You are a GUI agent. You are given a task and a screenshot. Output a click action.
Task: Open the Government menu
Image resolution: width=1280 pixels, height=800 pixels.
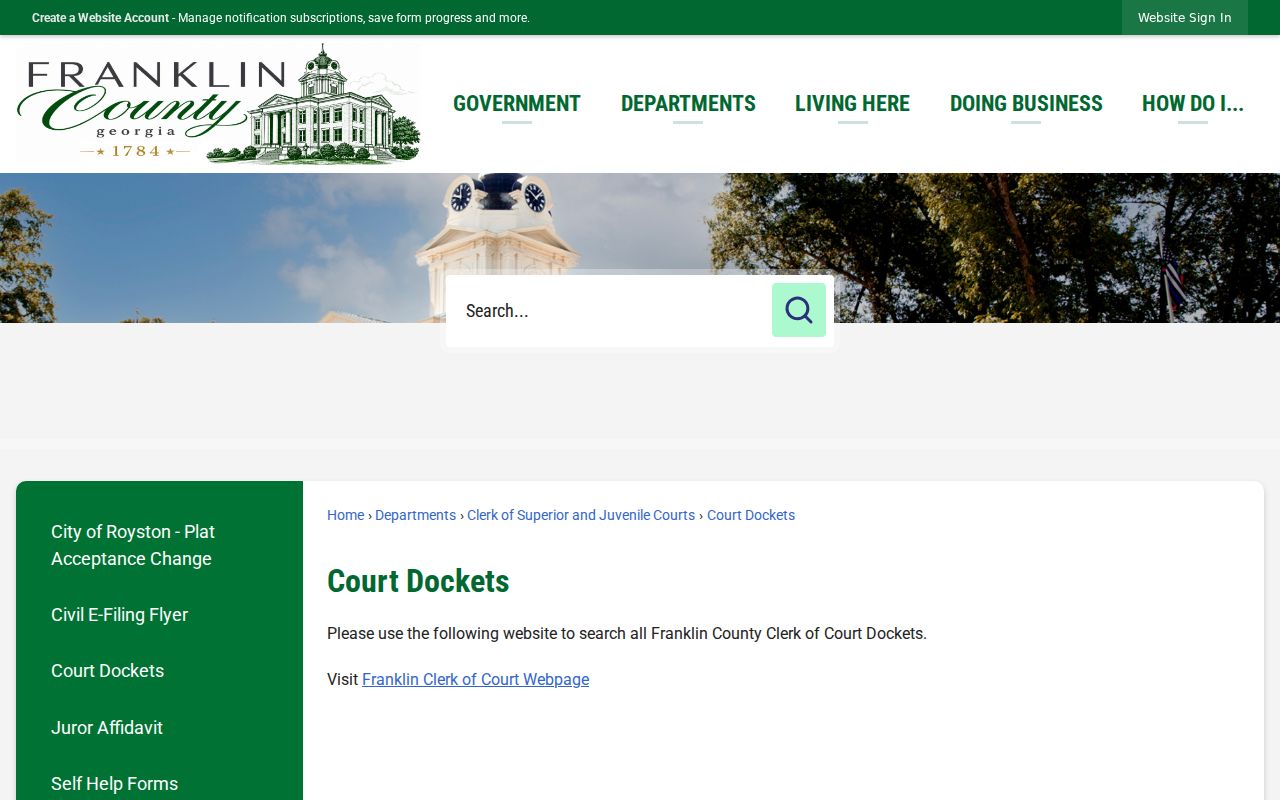tap(517, 104)
